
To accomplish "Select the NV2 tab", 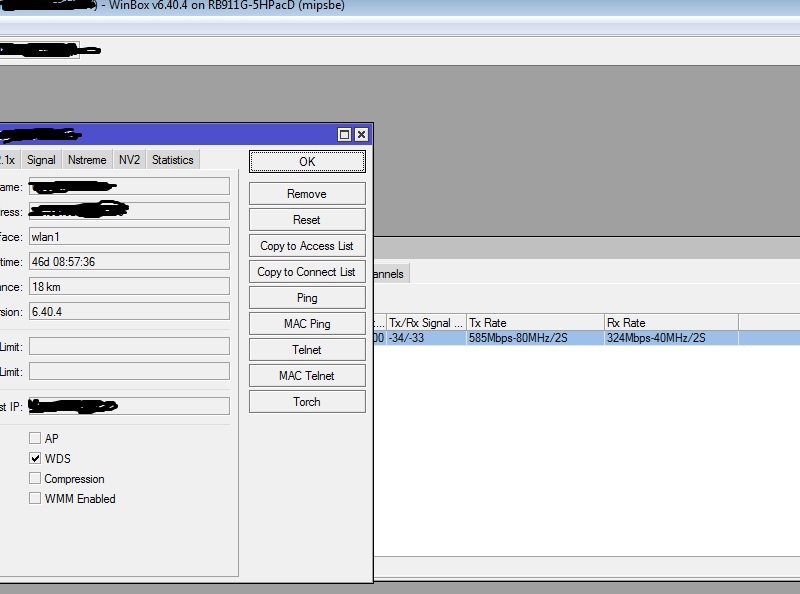I will coord(130,160).
